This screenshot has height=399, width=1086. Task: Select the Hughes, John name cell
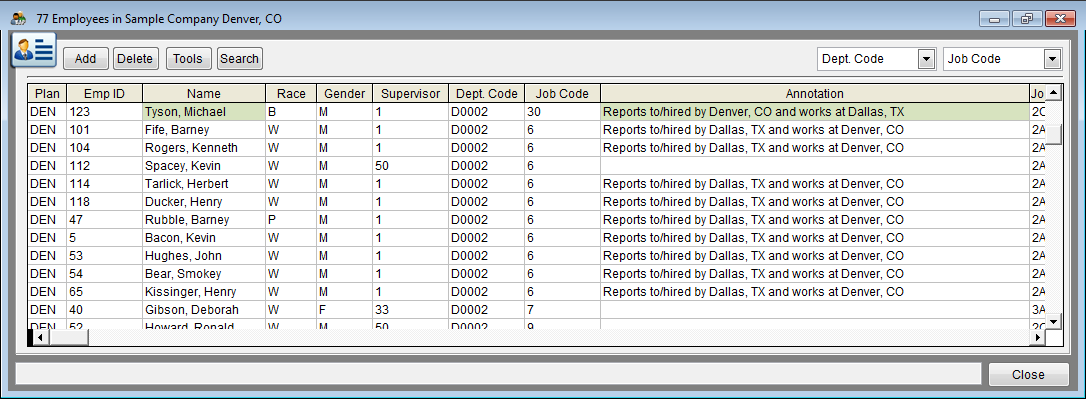(x=204, y=256)
